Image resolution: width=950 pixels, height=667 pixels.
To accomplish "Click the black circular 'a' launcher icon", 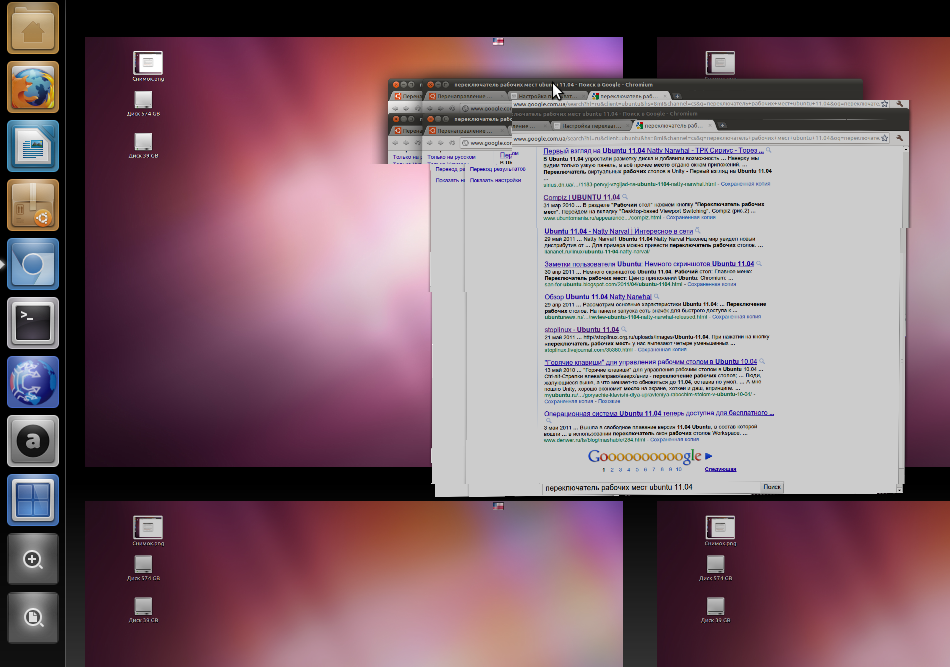I will 34,441.
